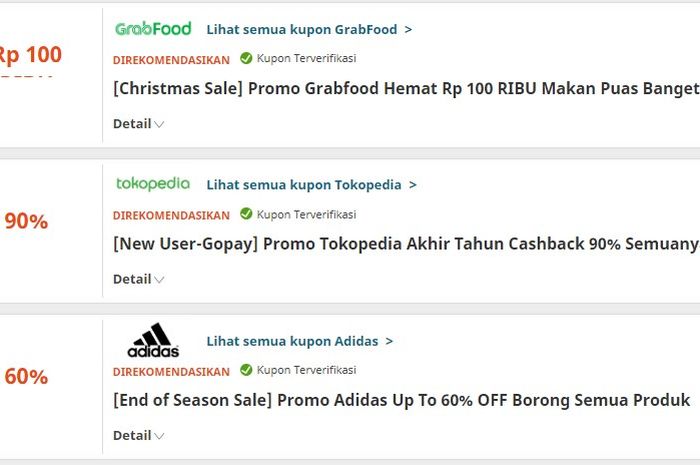Click Tokopedia verified coupon green checkmark
Image resolution: width=700 pixels, height=465 pixels.
tap(246, 214)
